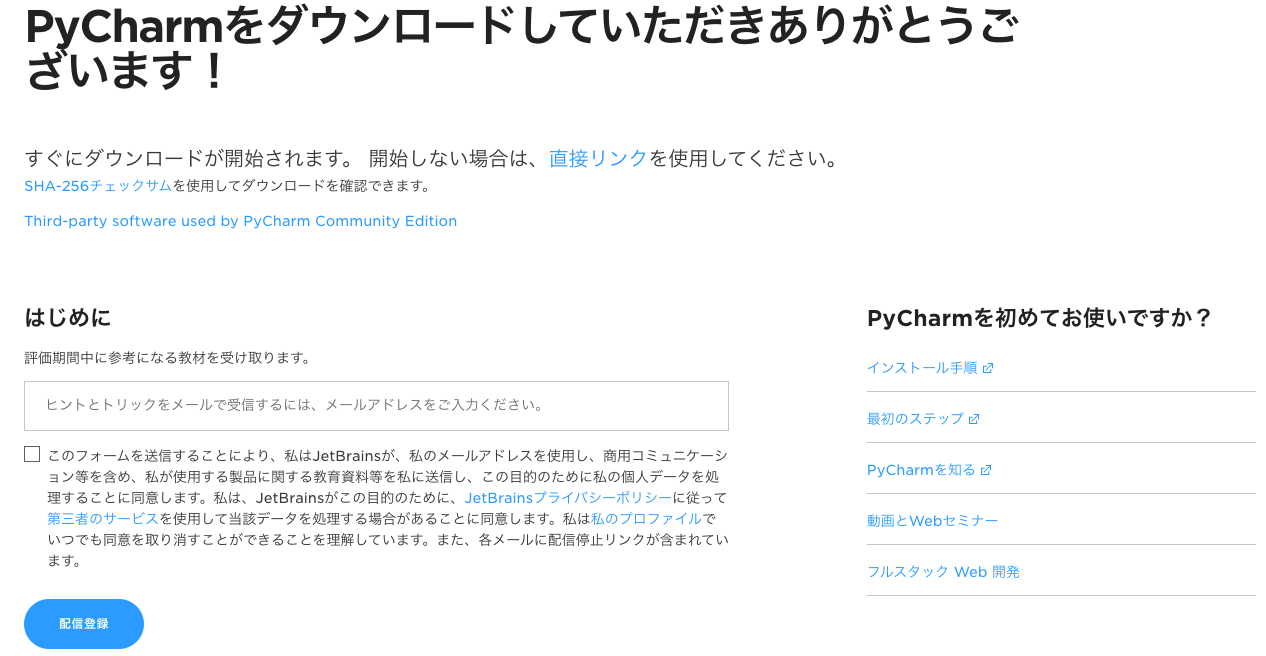The width and height of the screenshot is (1266, 656).
Task: Open the JetBrainsプライバシーポリシー link
Action: (568, 497)
